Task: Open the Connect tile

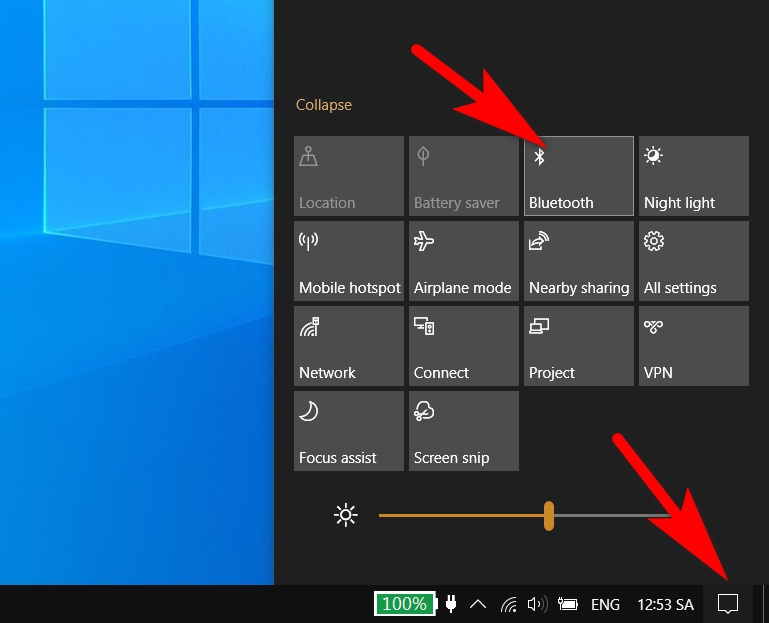Action: click(463, 346)
